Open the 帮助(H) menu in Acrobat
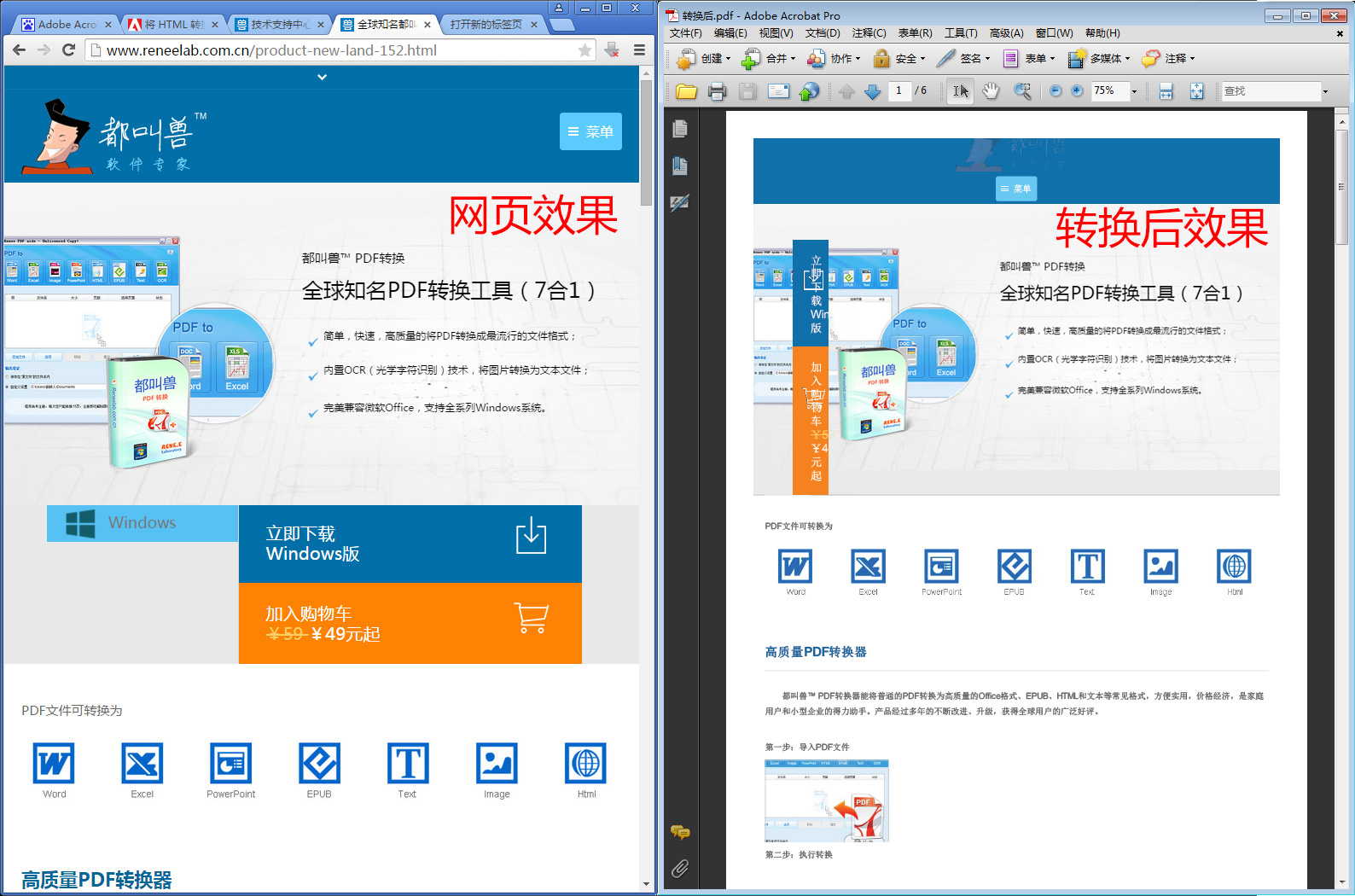 (1102, 33)
